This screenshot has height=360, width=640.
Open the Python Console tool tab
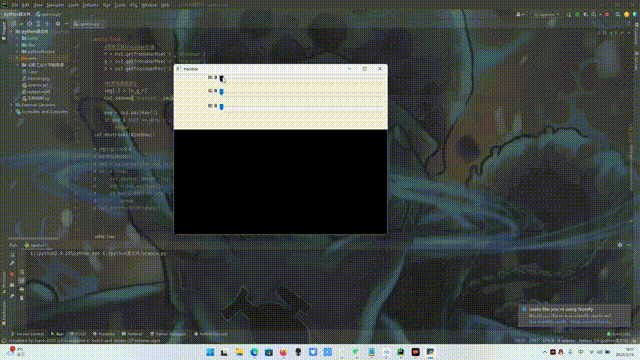pyautogui.click(x=211, y=334)
